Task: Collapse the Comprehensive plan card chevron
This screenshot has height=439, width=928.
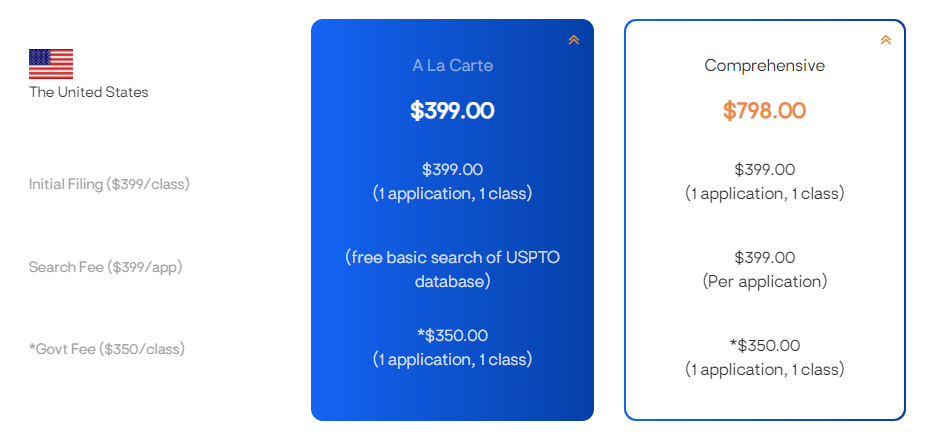Action: [885, 40]
